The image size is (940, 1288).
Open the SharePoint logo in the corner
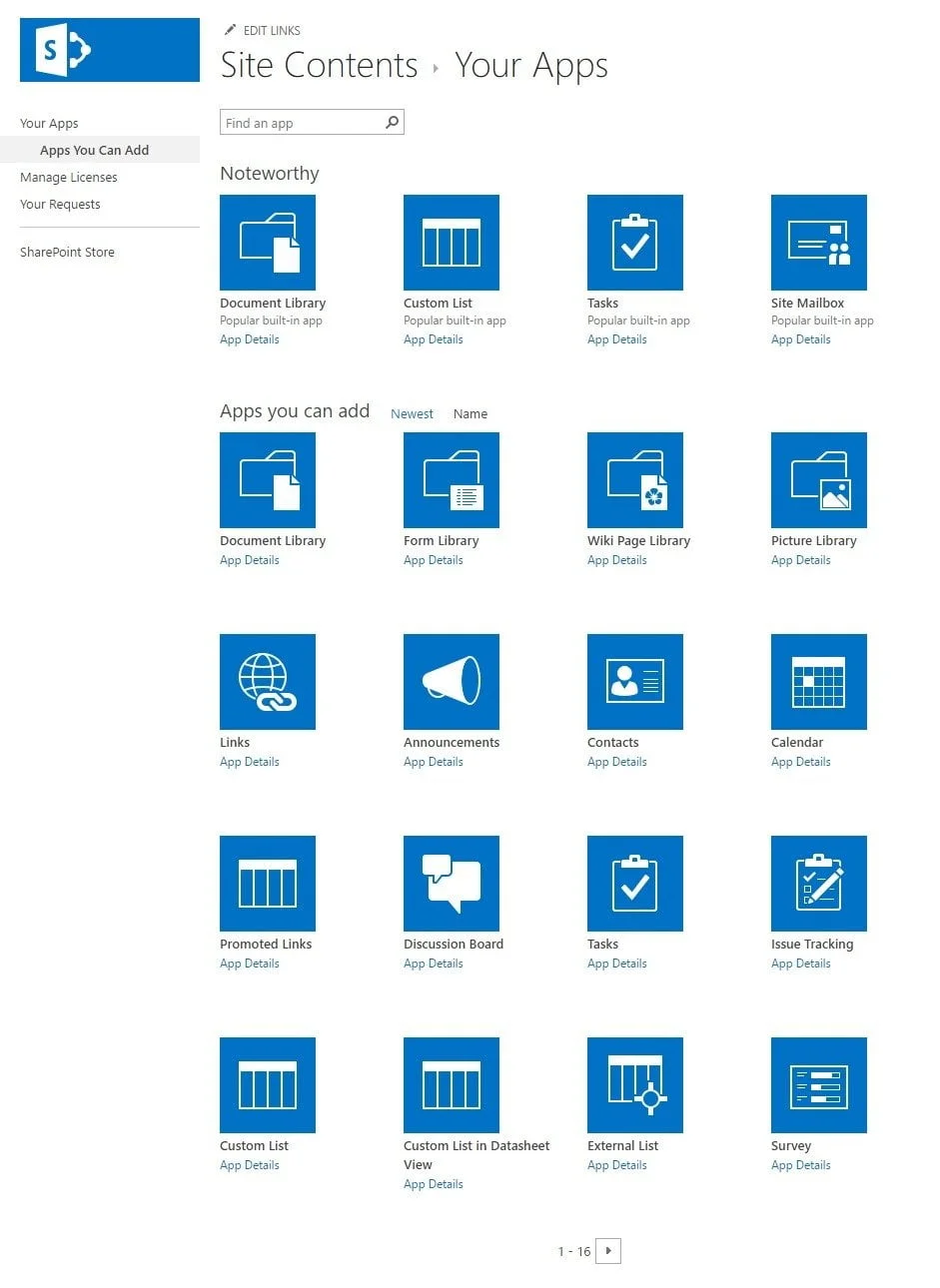(x=108, y=48)
